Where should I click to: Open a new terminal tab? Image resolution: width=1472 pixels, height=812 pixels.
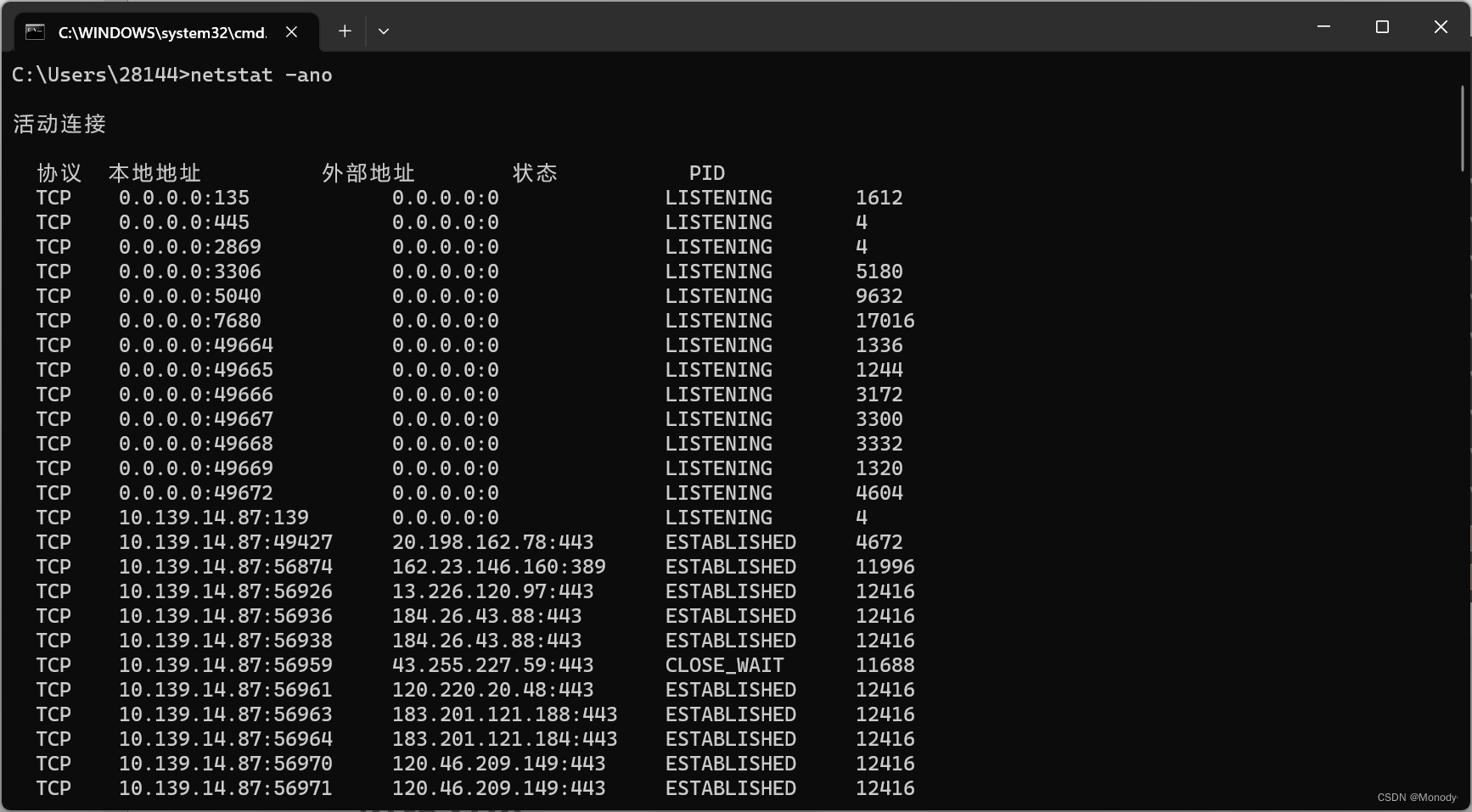(x=345, y=31)
